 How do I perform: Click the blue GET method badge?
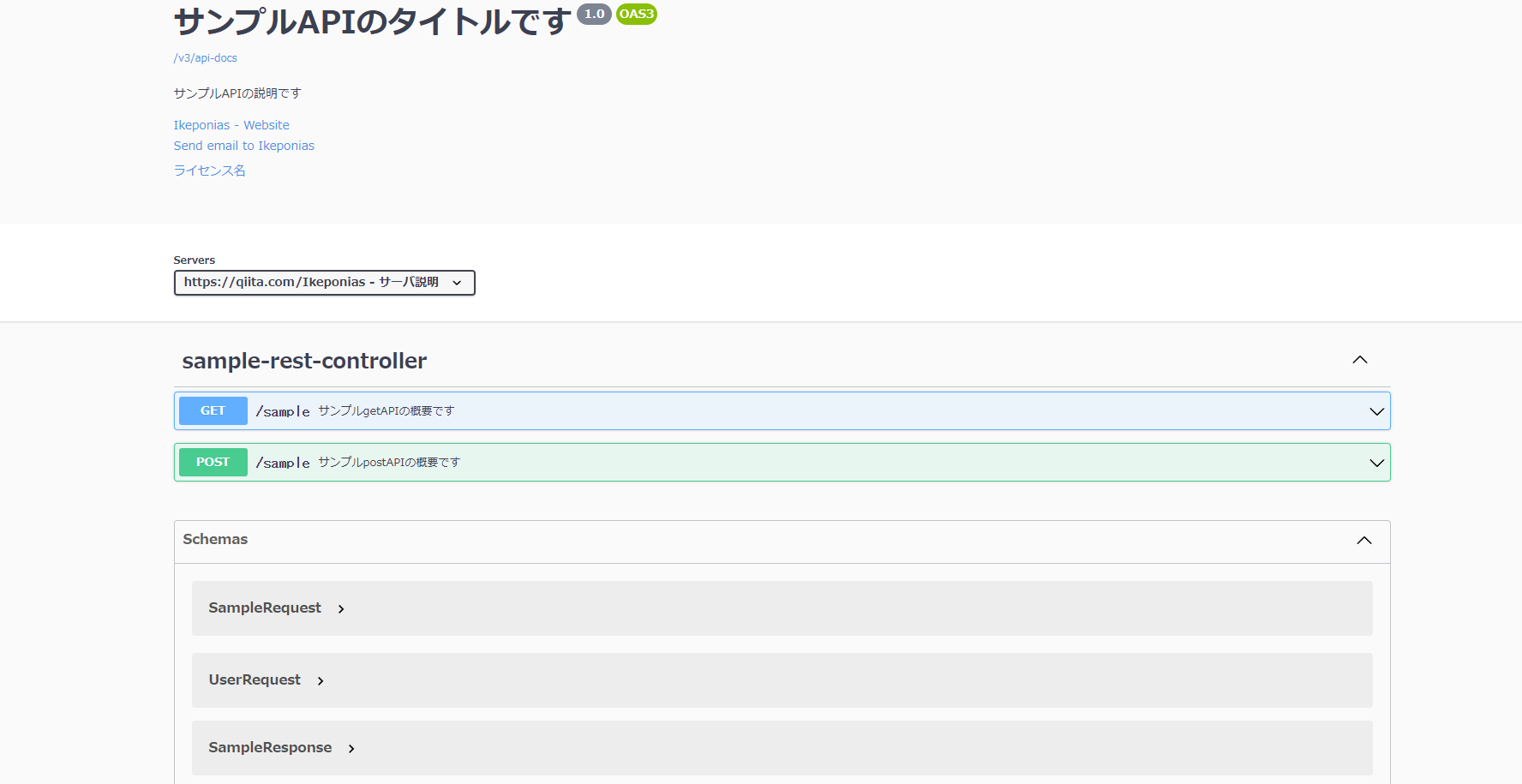point(213,410)
